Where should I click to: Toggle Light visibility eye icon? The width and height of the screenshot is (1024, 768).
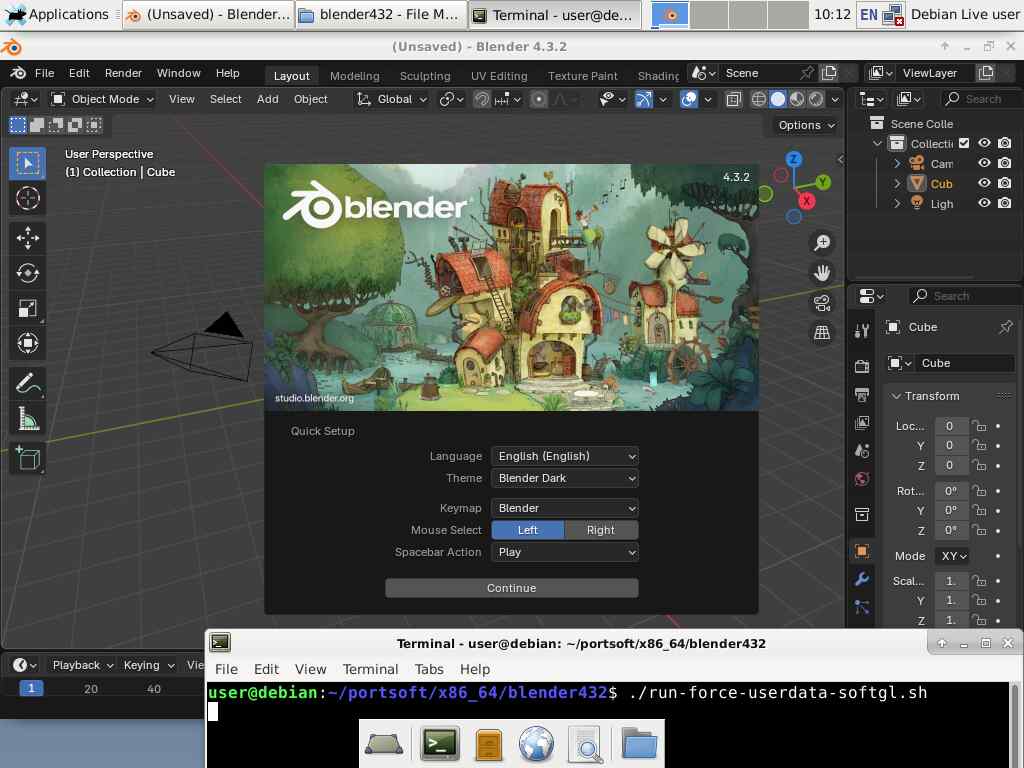pyautogui.click(x=984, y=203)
